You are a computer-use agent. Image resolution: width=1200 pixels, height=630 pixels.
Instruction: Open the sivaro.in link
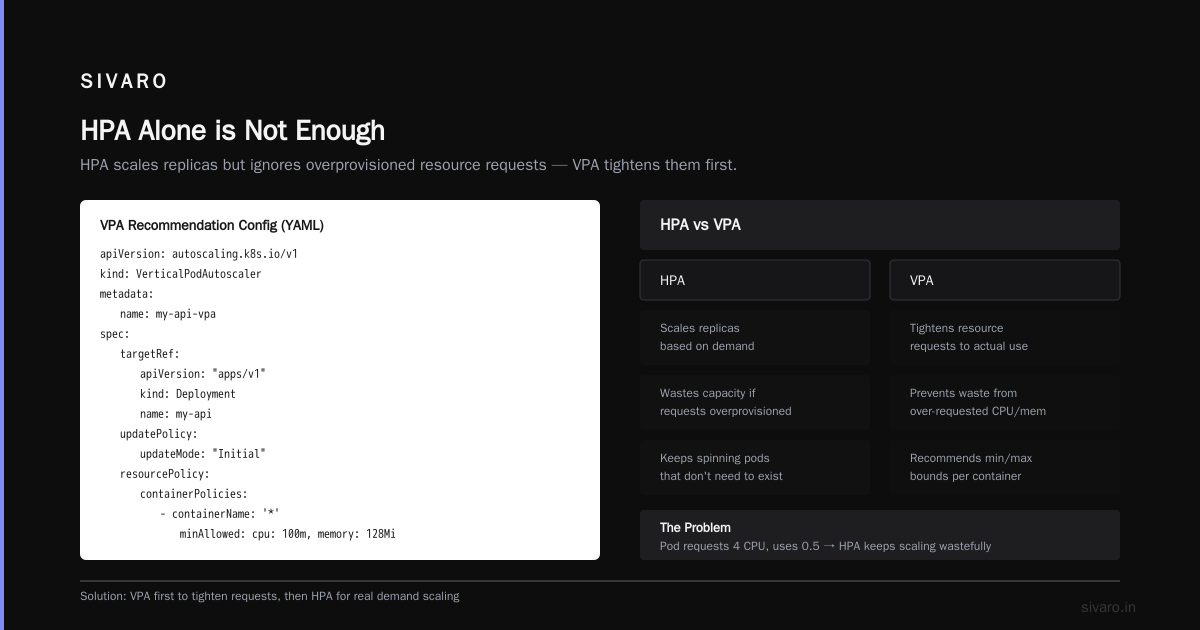(x=1108, y=607)
